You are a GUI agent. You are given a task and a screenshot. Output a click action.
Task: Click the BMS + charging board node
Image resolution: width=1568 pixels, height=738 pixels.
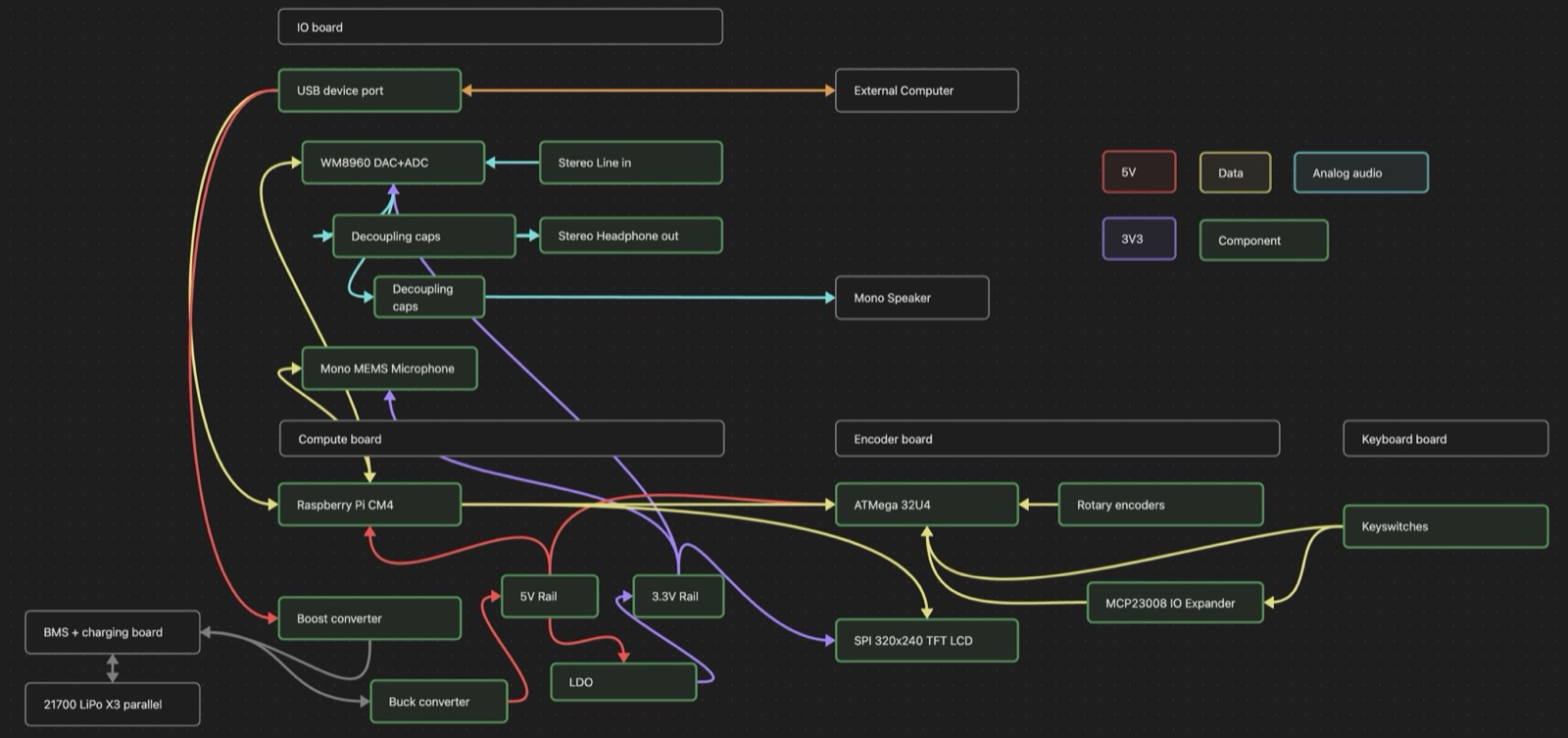click(x=112, y=632)
